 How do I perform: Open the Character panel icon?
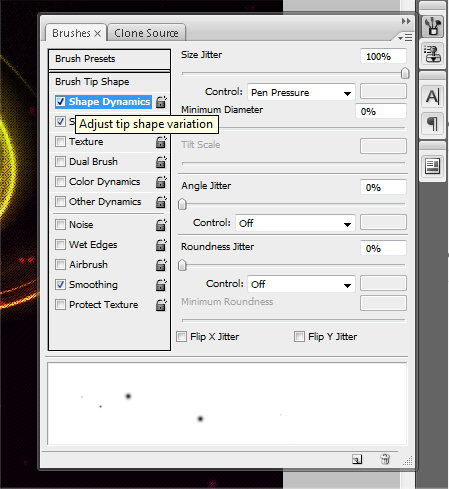click(432, 96)
